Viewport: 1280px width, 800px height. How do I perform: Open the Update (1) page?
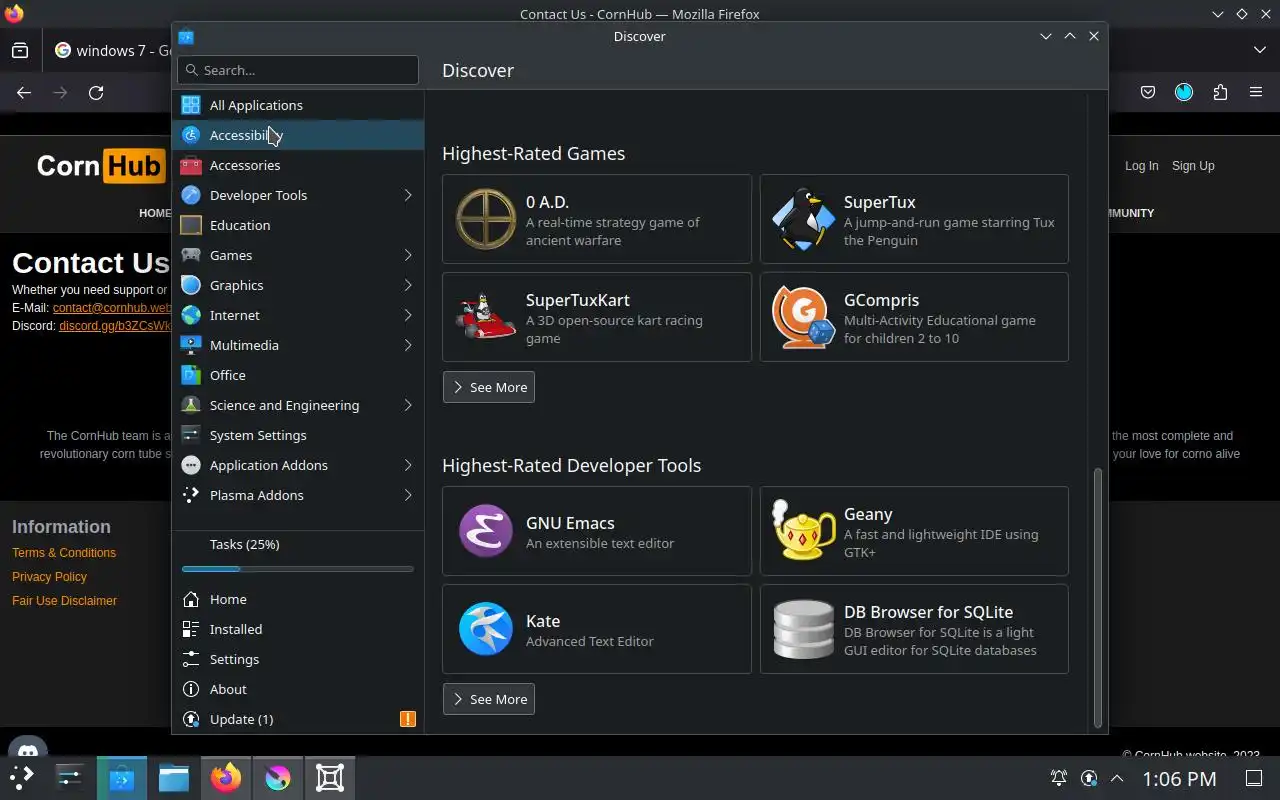point(298,719)
